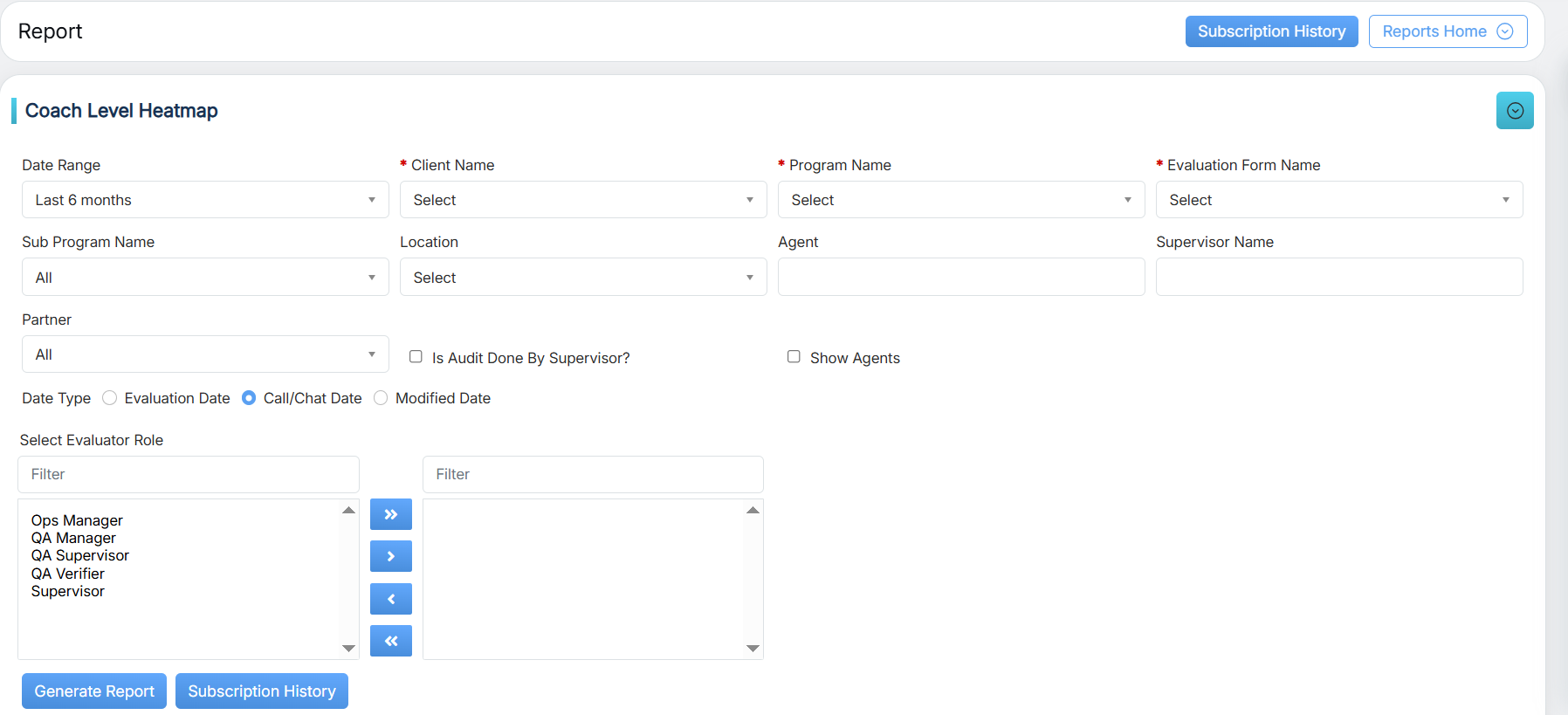Click the top Subscription History button
The width and height of the screenshot is (1568, 715).
[1270, 31]
